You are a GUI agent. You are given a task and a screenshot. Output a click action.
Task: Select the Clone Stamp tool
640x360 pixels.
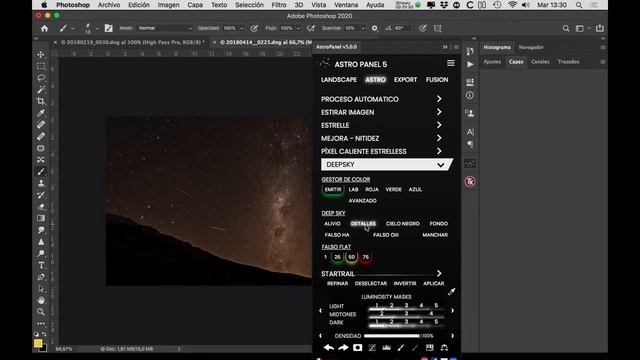click(x=41, y=183)
